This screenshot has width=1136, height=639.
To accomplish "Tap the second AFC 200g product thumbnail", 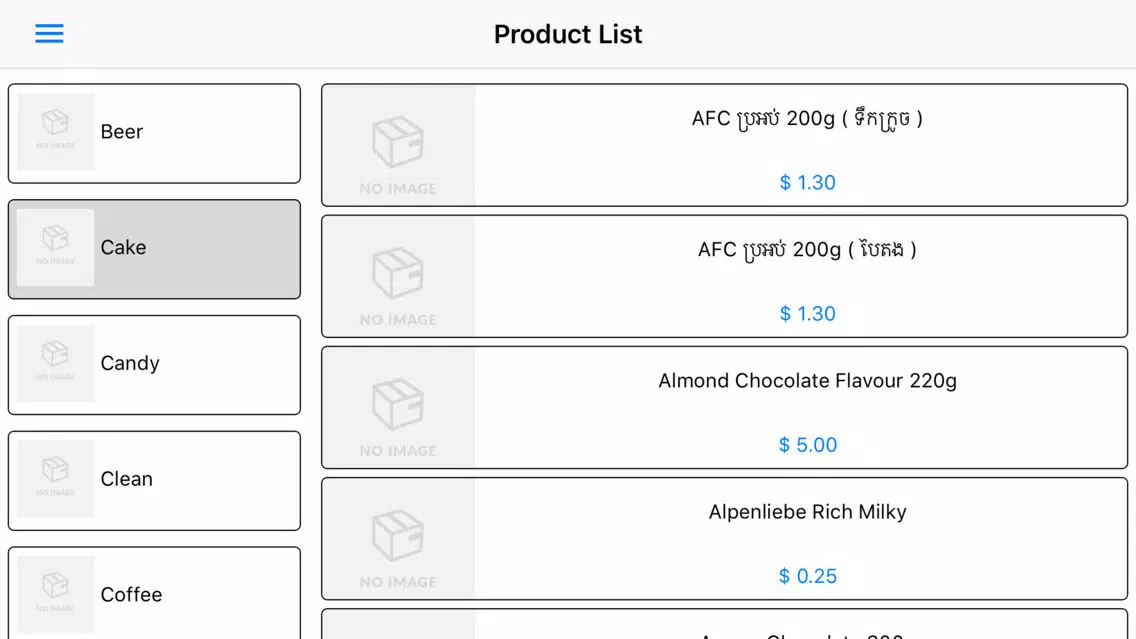I will click(398, 276).
